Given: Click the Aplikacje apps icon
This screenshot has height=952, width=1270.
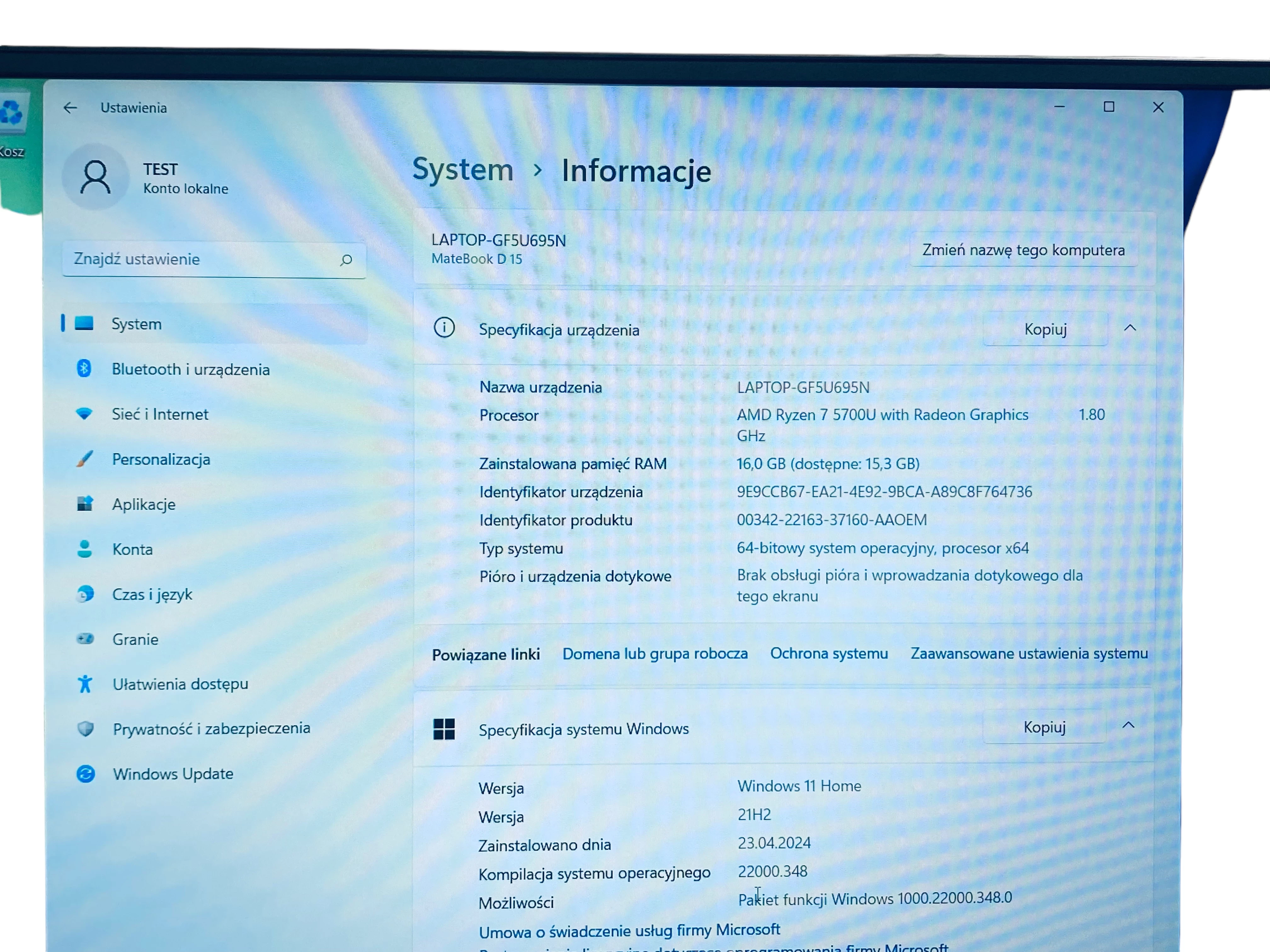Looking at the screenshot, I should tap(85, 503).
